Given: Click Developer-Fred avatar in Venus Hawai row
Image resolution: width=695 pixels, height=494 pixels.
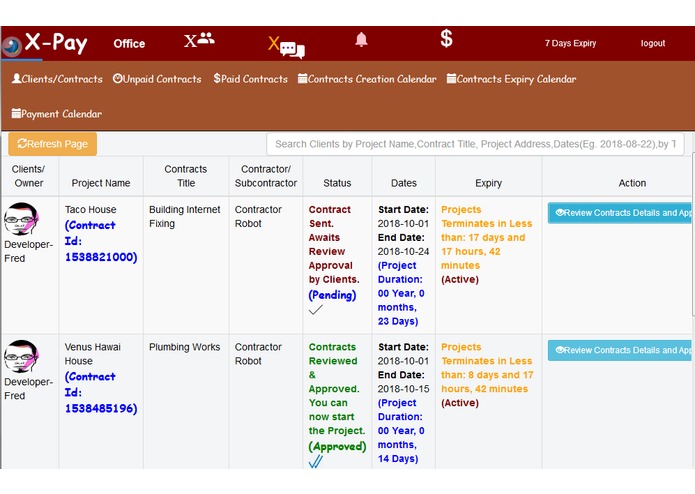Looking at the screenshot, I should coord(21,356).
